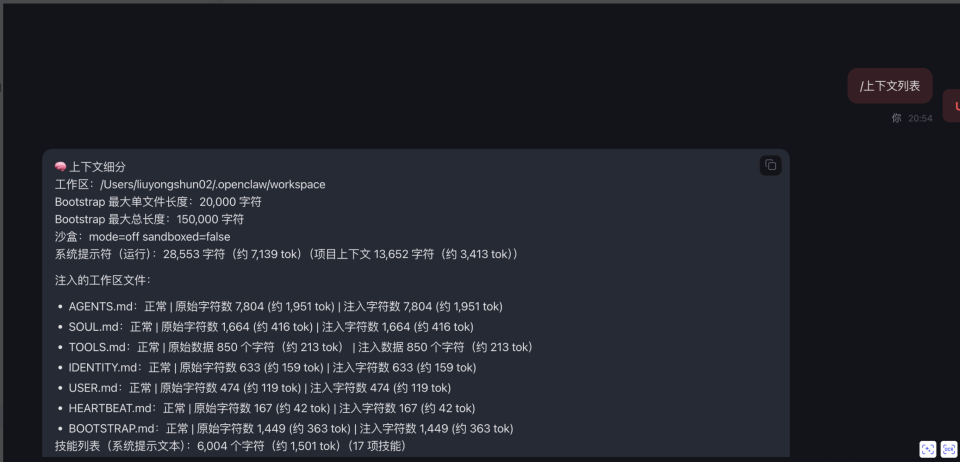Click the workspace path /Users/liuyongshun02/.openclaw/workspace

[213, 184]
